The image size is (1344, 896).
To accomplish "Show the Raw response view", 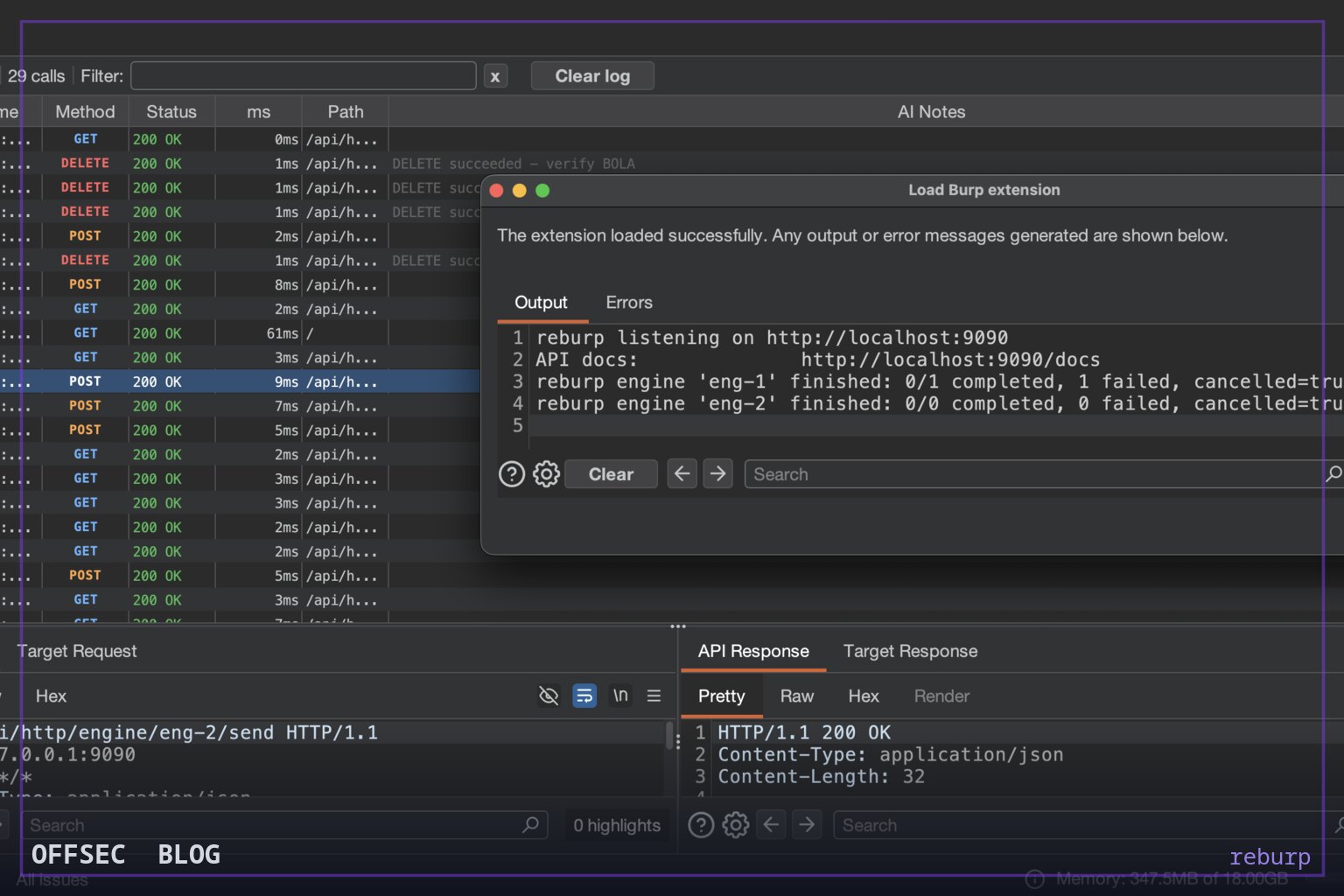I will coord(797,696).
